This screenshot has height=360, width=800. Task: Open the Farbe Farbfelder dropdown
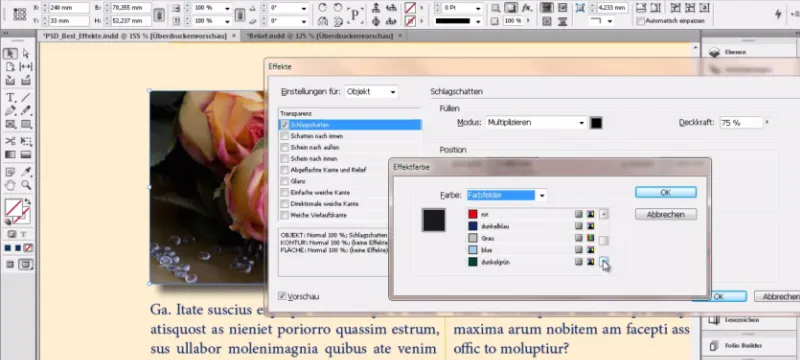coord(506,195)
